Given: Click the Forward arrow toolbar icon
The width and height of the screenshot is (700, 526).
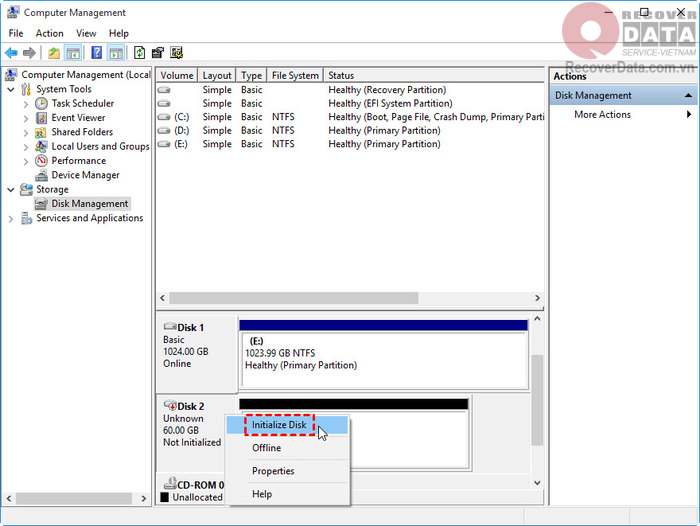Looking at the screenshot, I should coord(30,53).
